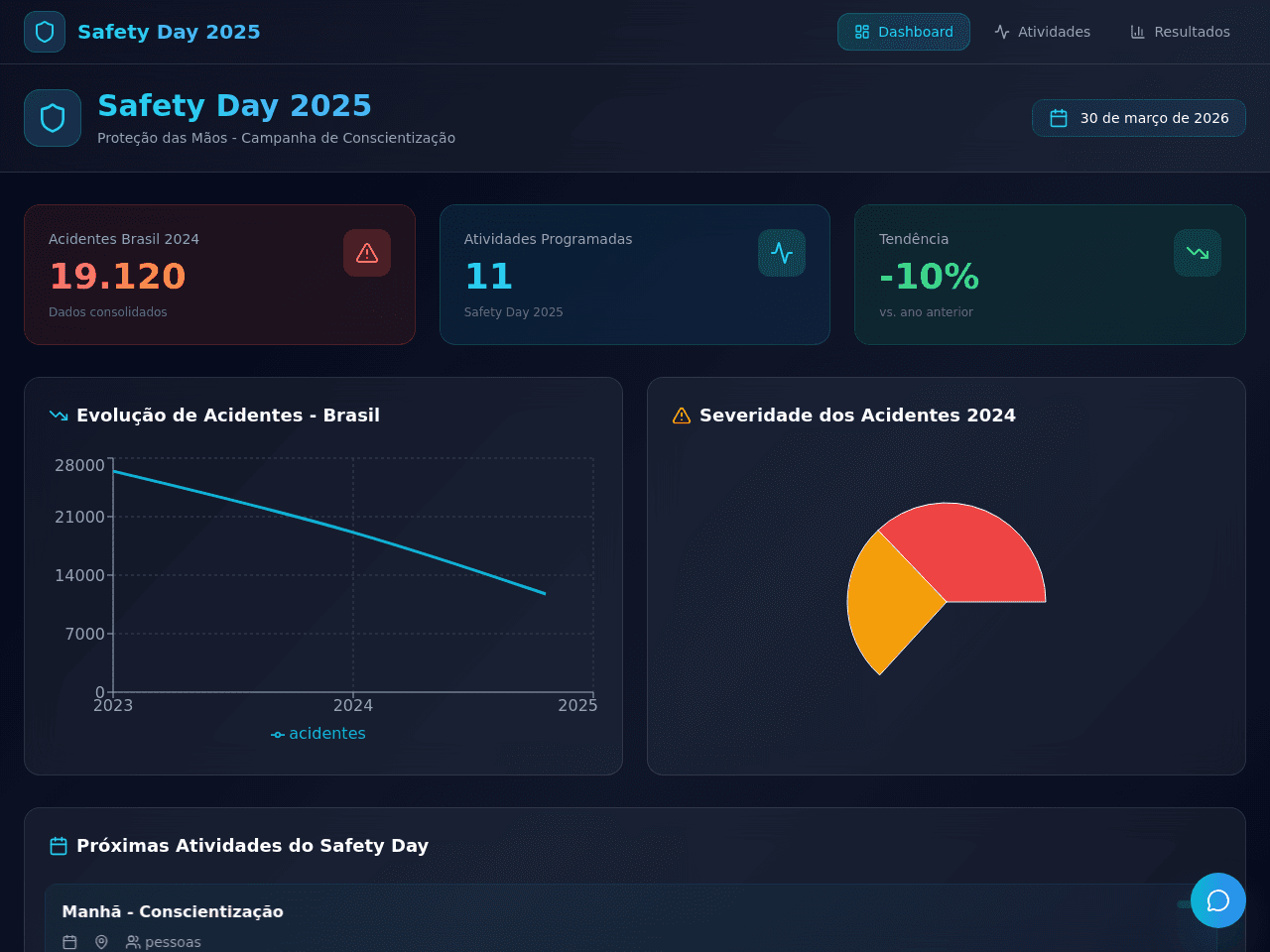Click the warning icon beside Severidade dos Acidentes title
The width and height of the screenshot is (1270, 952).
[x=682, y=416]
